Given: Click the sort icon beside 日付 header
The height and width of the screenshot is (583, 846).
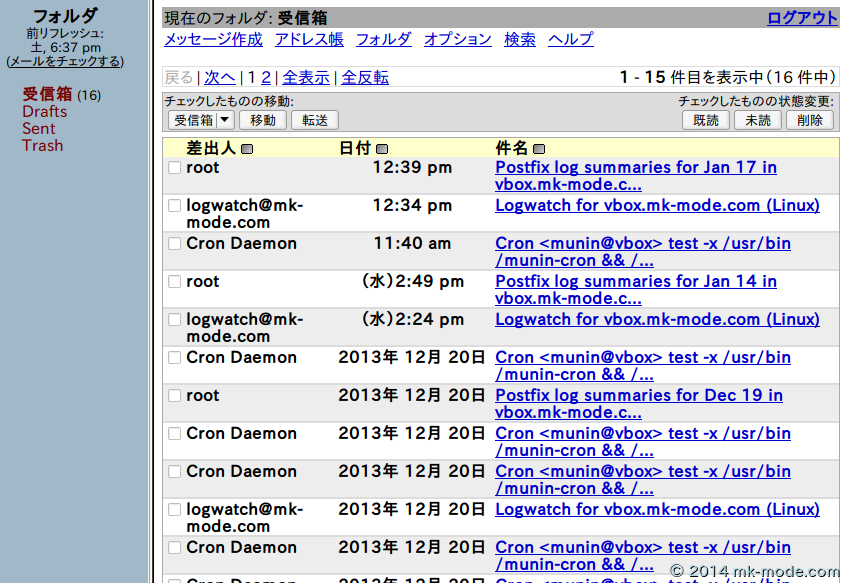Looking at the screenshot, I should point(380,149).
